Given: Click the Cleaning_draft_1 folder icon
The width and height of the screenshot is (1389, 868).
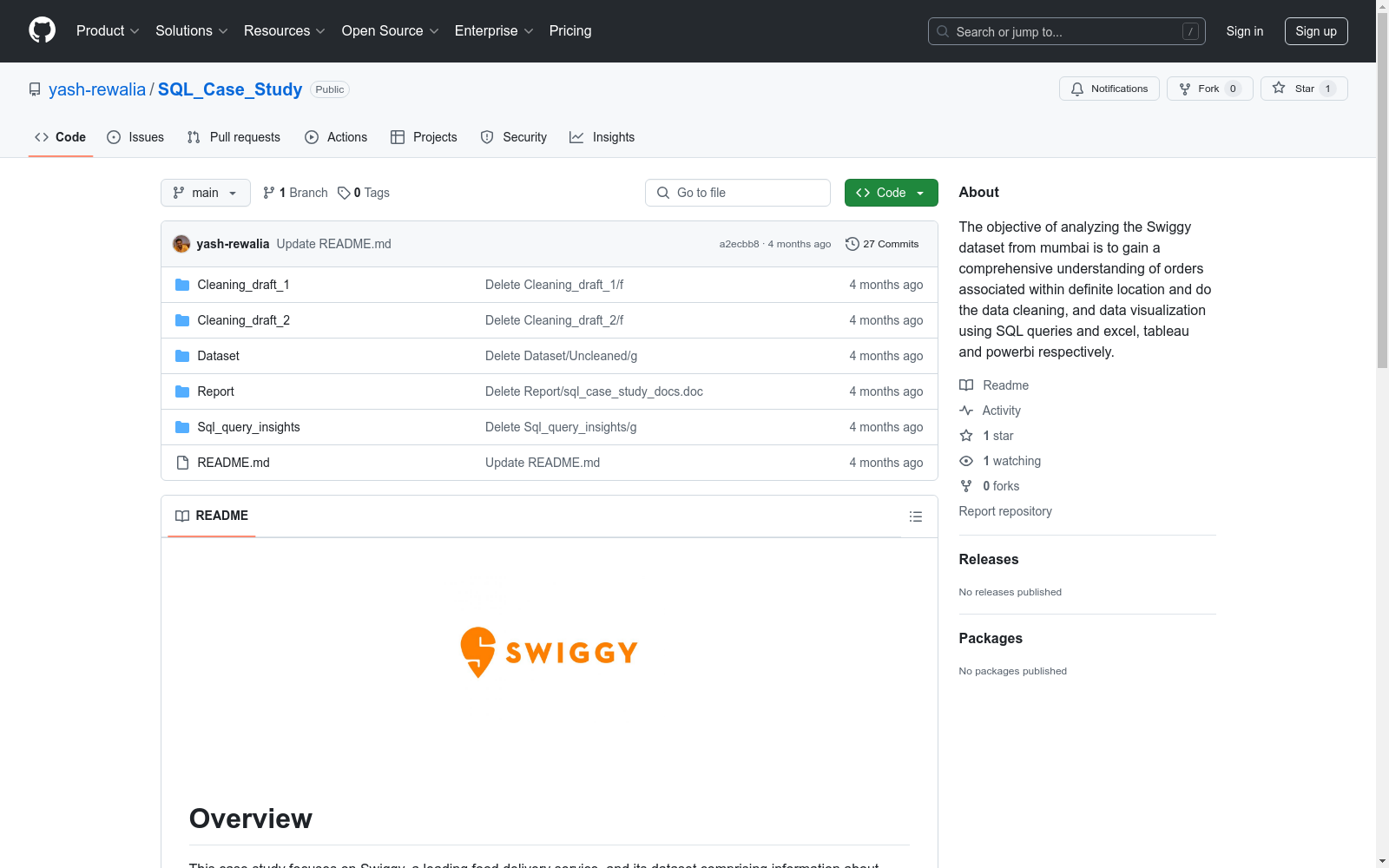Looking at the screenshot, I should point(182,285).
